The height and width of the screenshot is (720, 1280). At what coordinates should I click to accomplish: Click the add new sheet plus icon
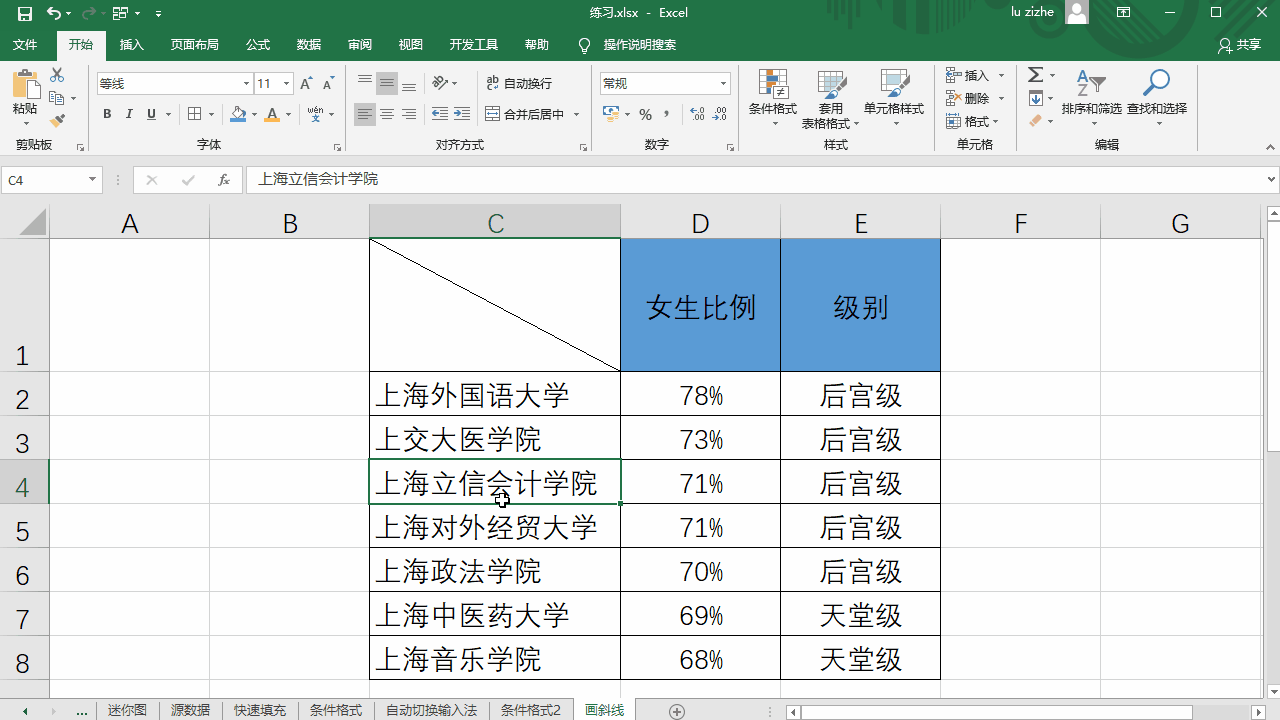point(677,711)
